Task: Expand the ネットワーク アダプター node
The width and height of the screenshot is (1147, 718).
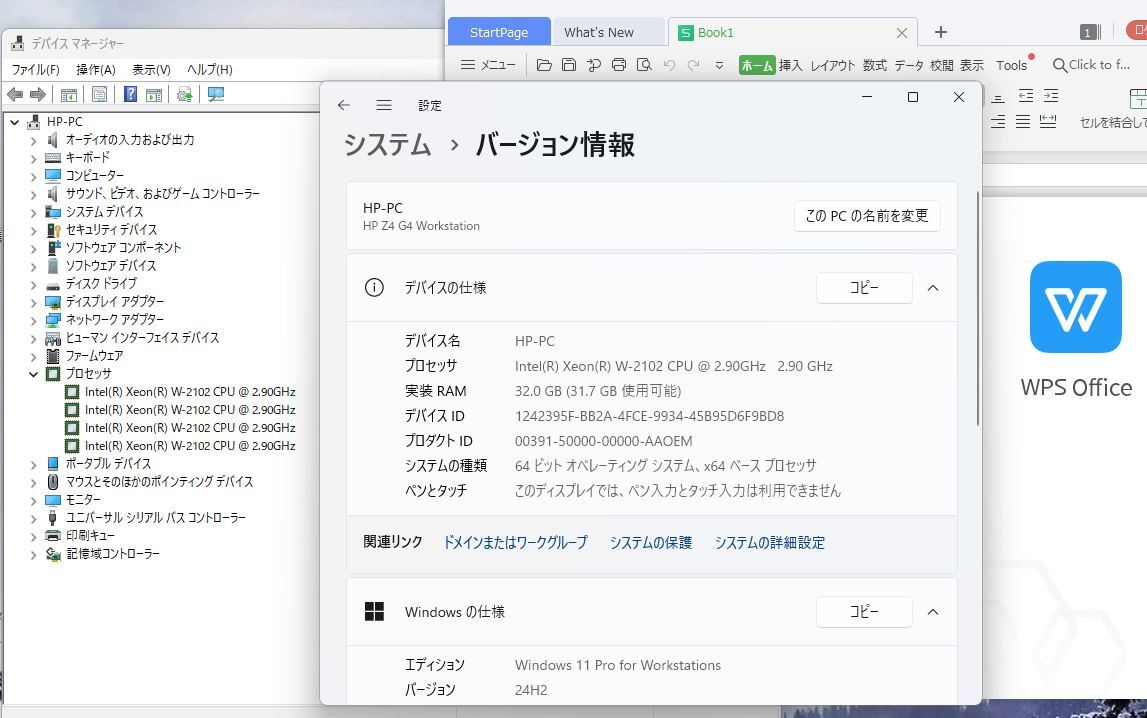Action: point(33,320)
